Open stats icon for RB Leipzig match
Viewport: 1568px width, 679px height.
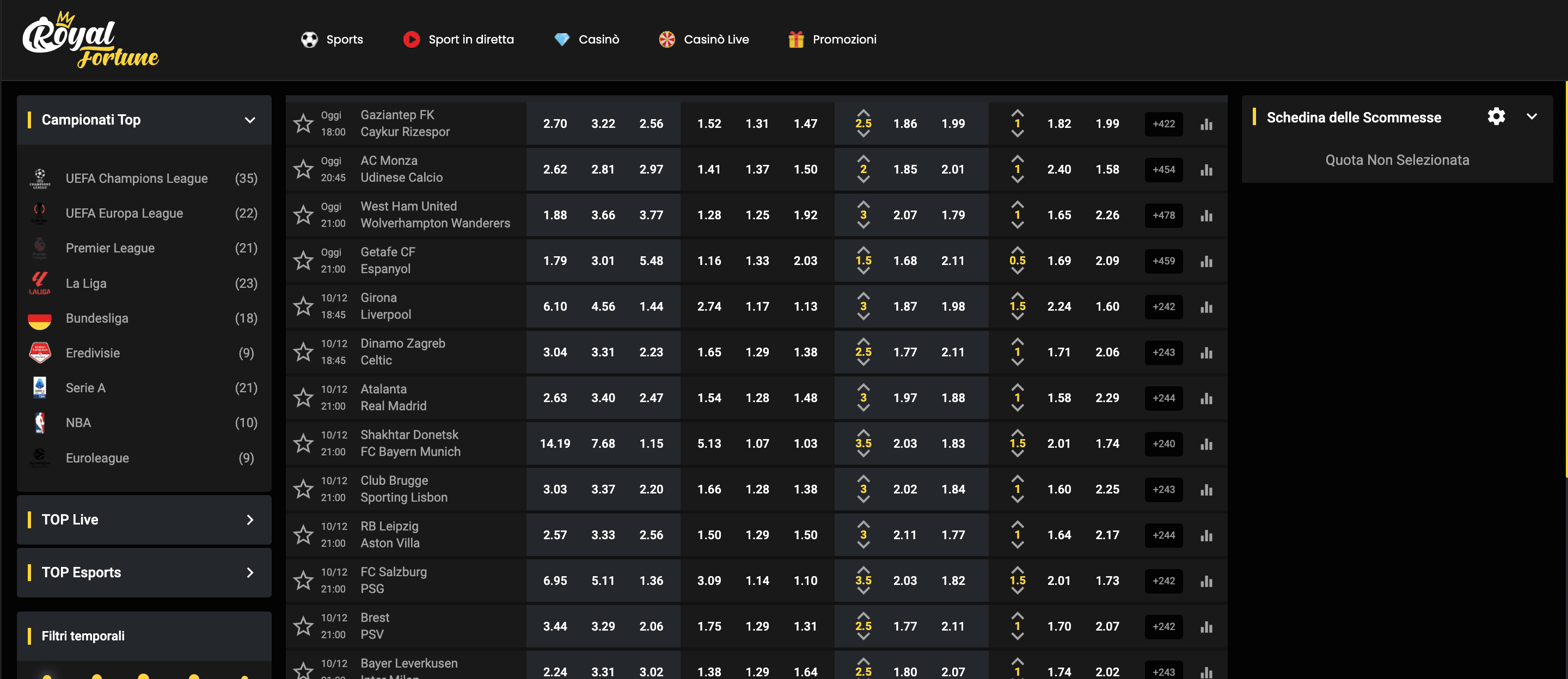1206,535
